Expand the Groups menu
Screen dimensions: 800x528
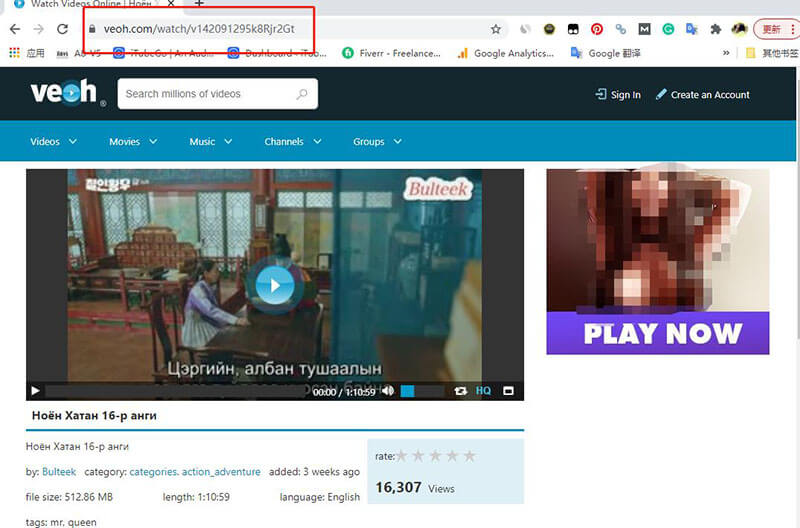[x=378, y=141]
